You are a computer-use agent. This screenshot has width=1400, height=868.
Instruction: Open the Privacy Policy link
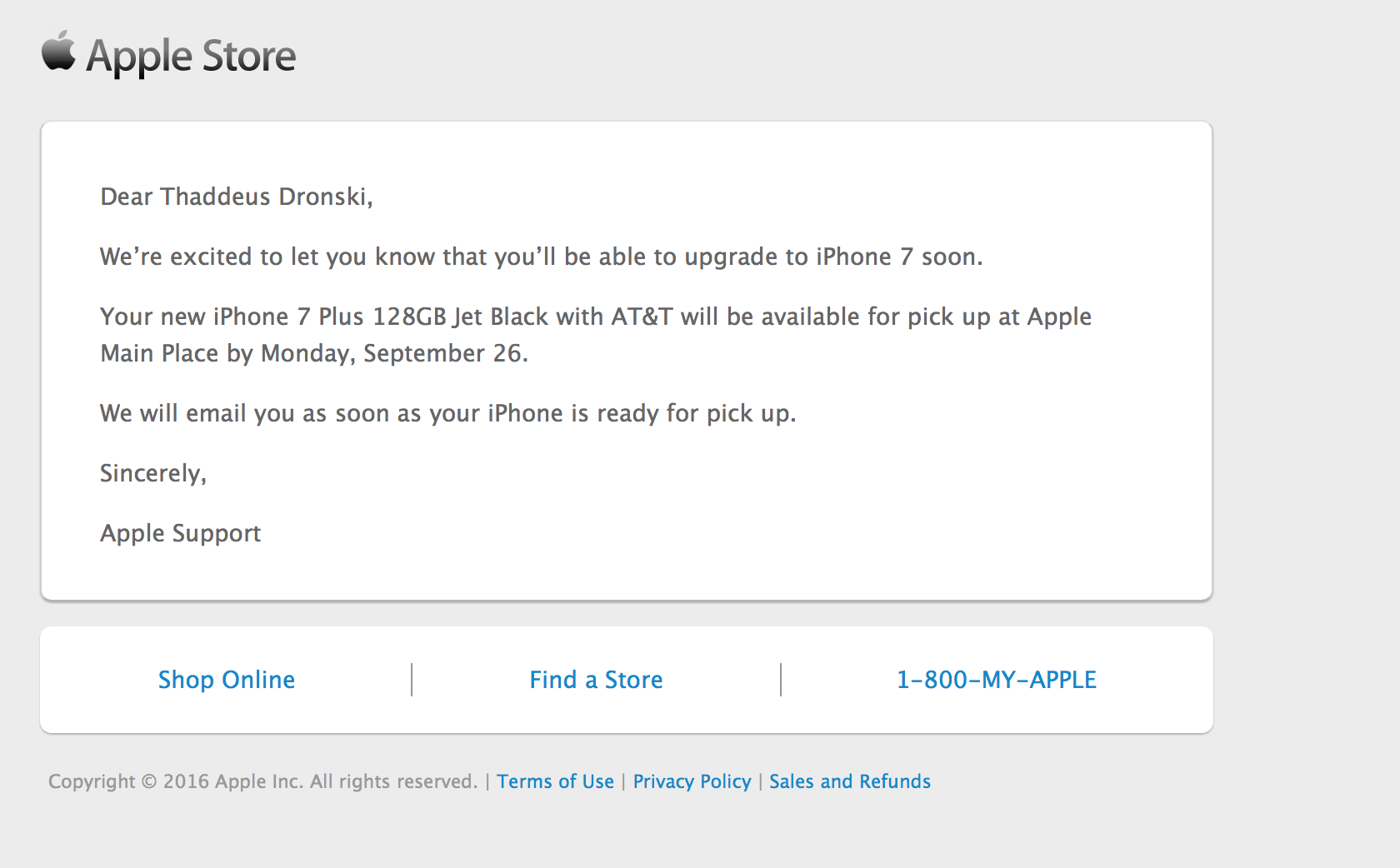[x=692, y=781]
